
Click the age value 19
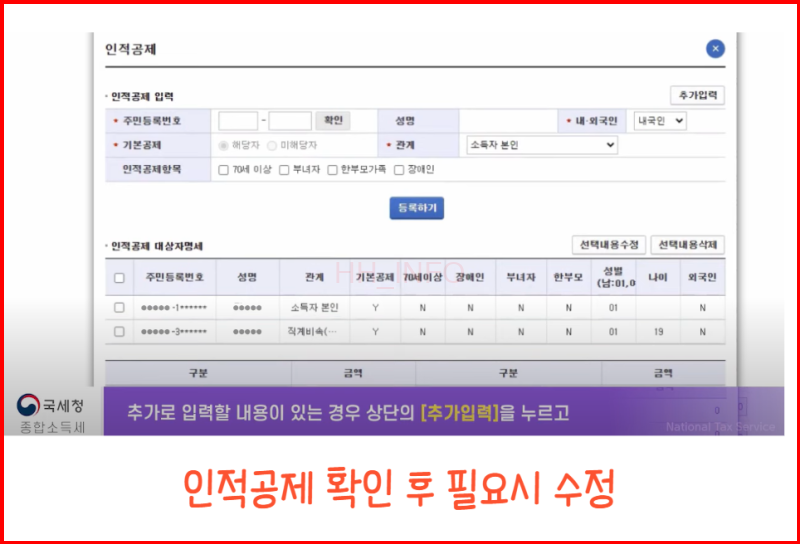point(658,332)
